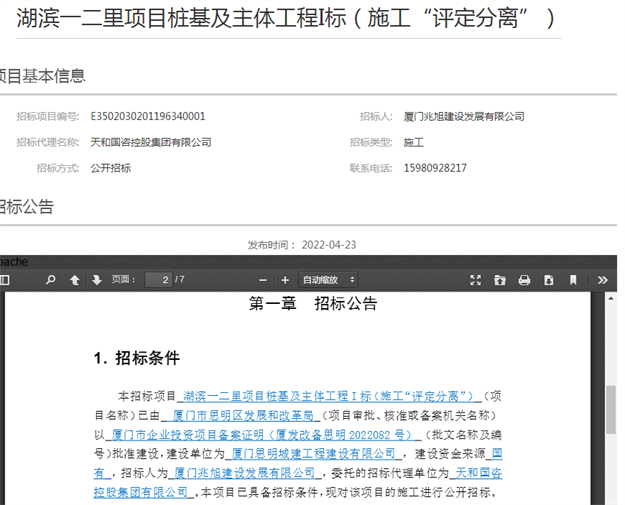Viewport: 625px width, 505px height.
Task: Go to next page in PDF viewer
Action: 97,280
